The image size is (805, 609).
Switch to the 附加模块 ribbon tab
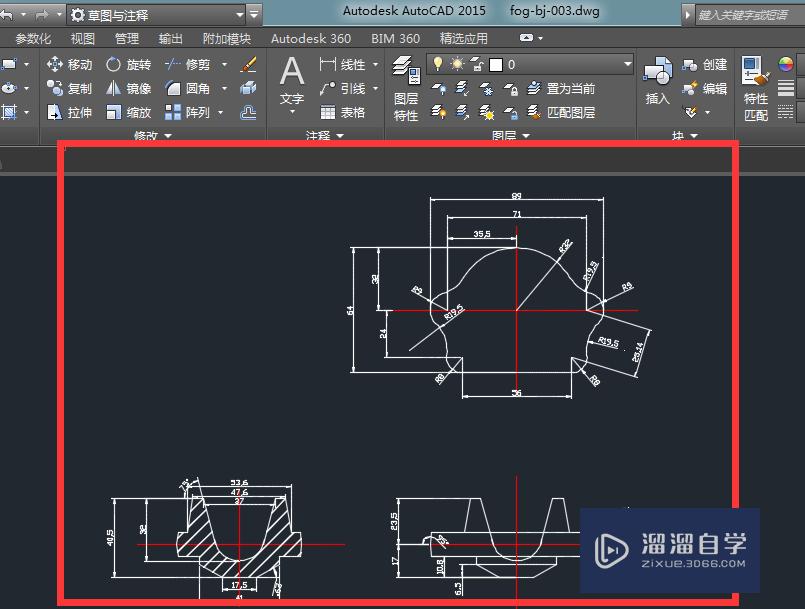[x=228, y=38]
